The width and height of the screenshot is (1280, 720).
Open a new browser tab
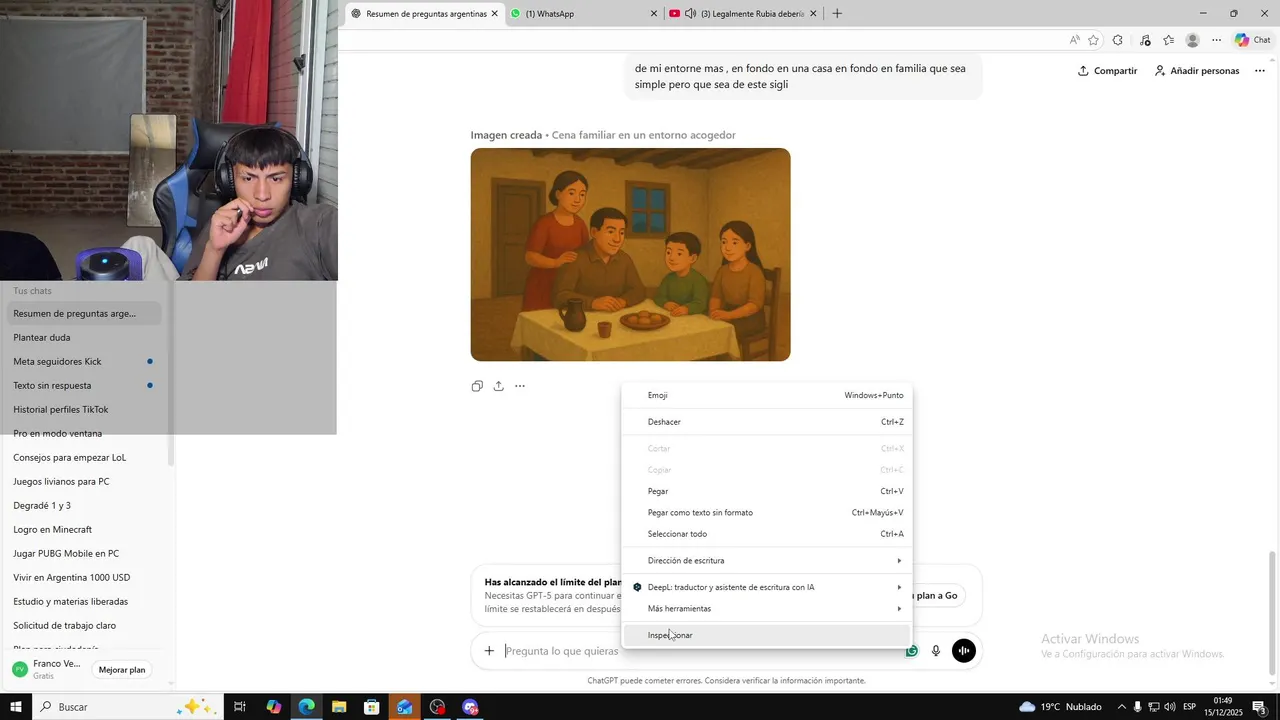pos(837,14)
